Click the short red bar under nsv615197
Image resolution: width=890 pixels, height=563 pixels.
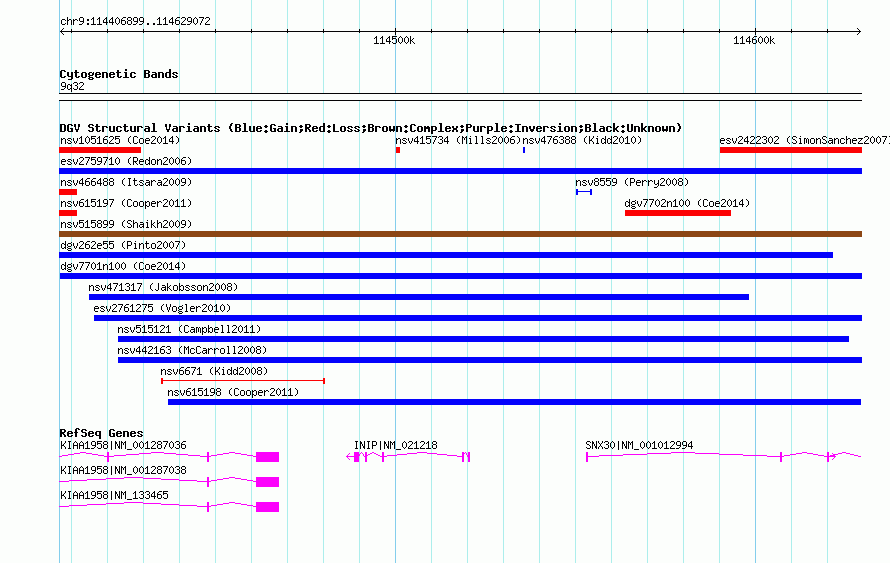tap(68, 213)
